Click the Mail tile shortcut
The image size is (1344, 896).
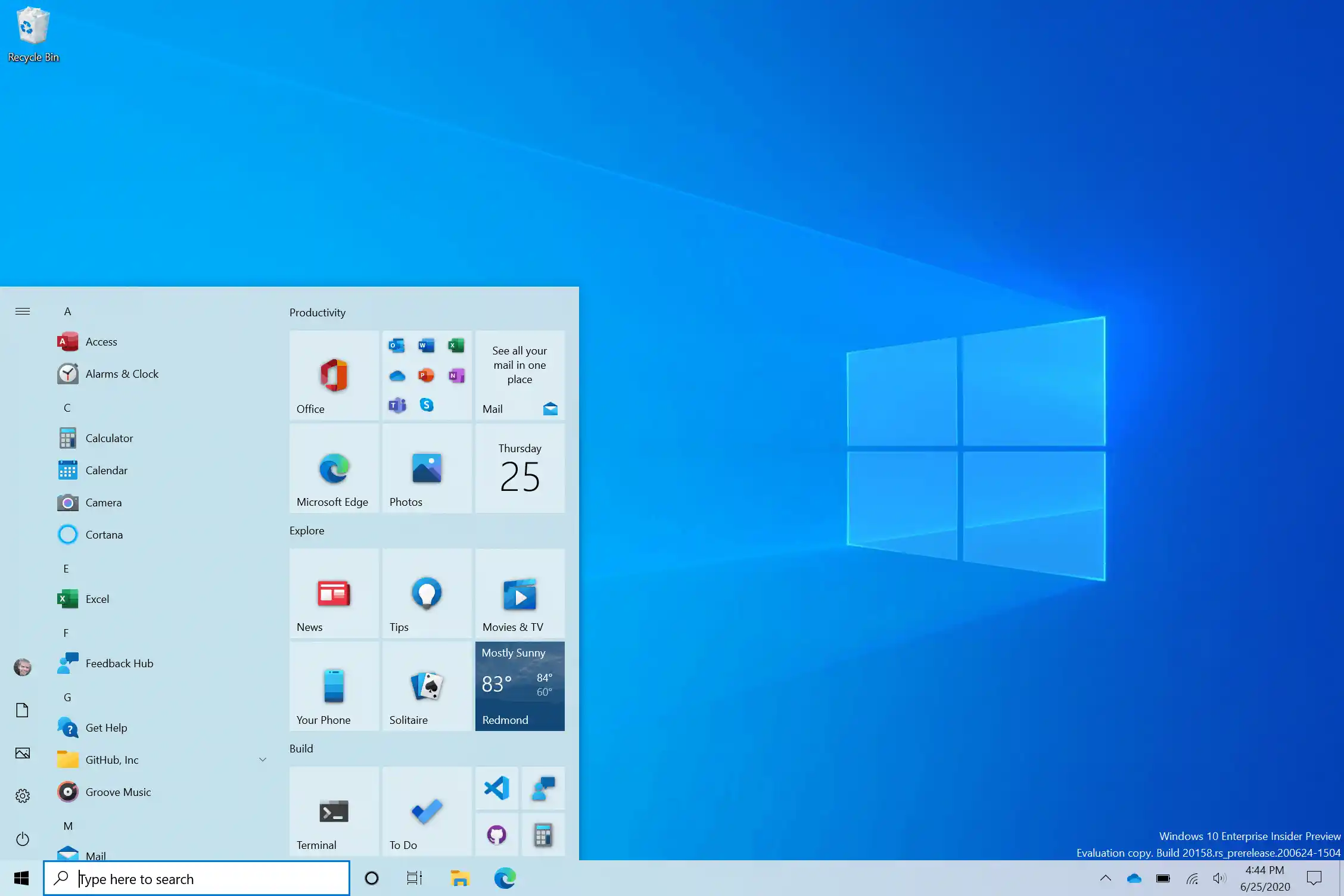tap(519, 375)
